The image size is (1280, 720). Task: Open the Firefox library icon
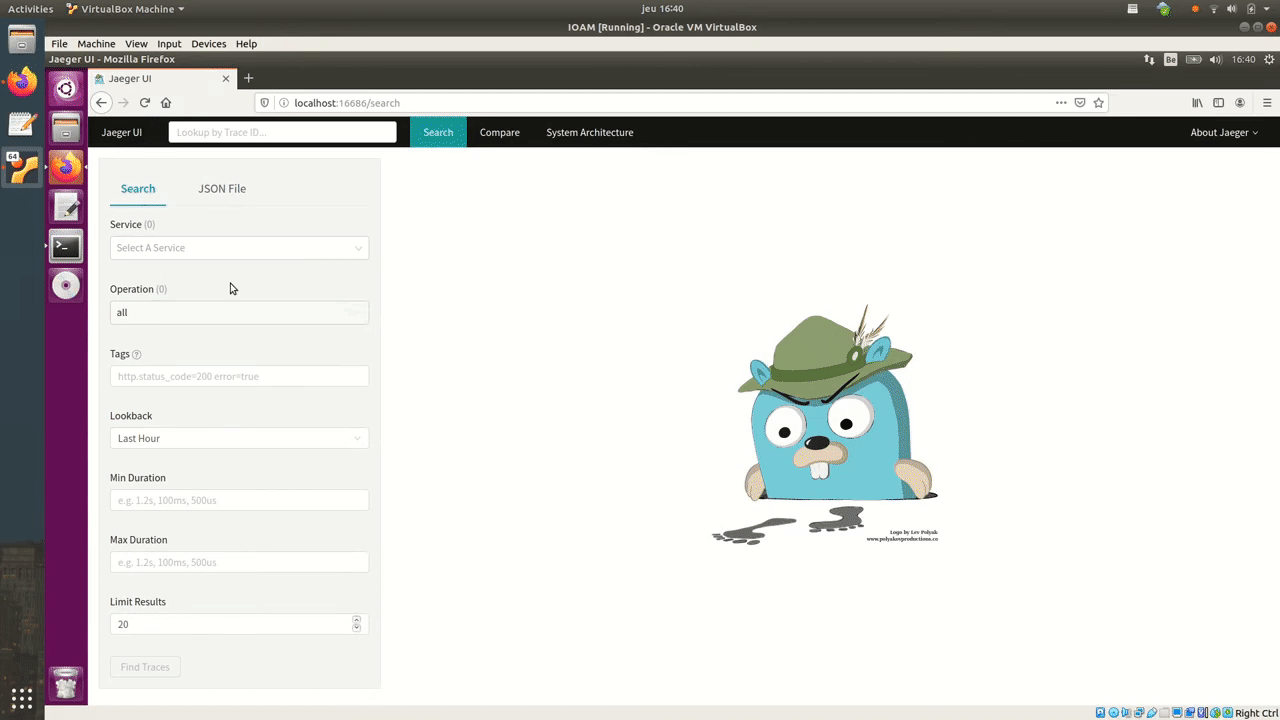pos(1197,103)
